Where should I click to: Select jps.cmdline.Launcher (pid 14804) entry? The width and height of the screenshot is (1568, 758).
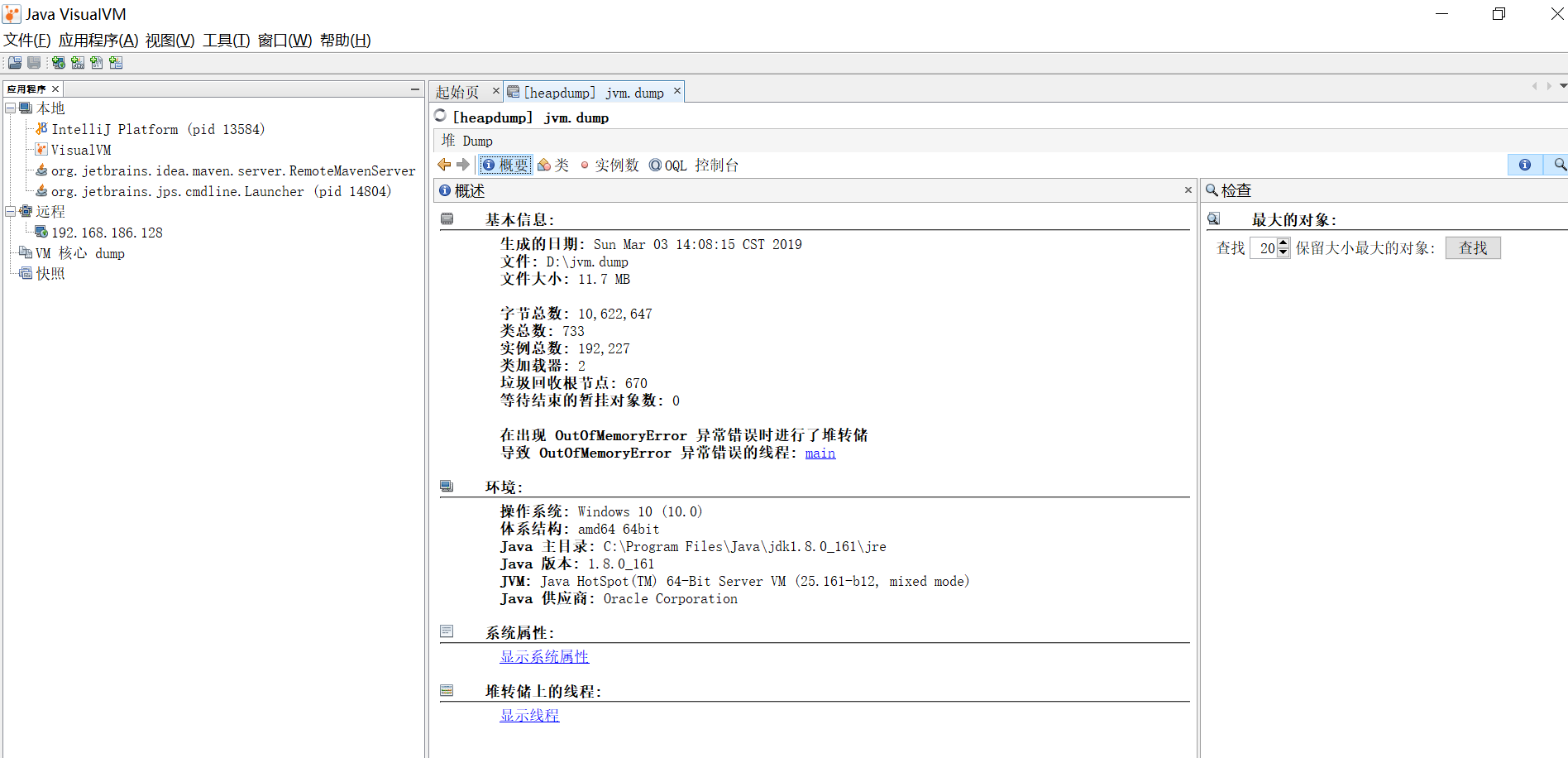coord(222,191)
